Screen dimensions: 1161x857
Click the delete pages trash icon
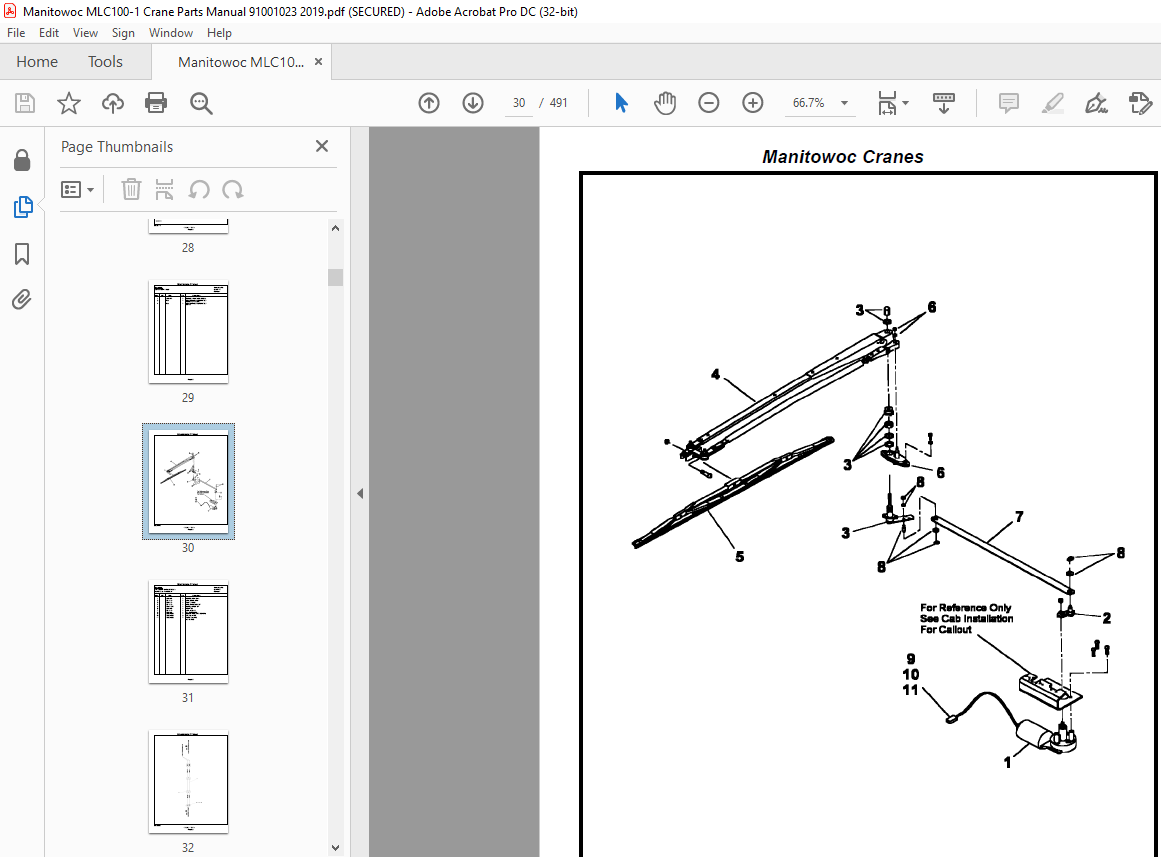[x=131, y=190]
